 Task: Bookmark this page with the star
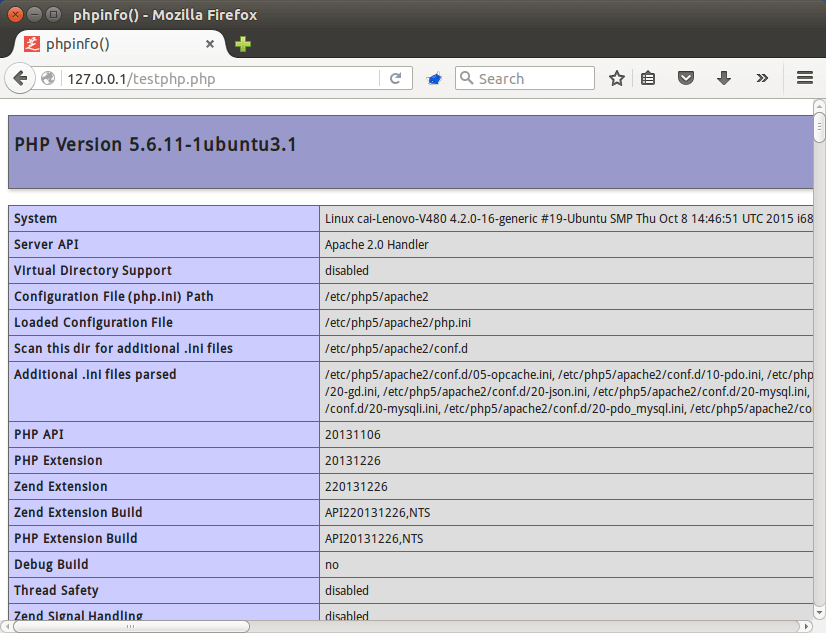pyautogui.click(x=616, y=78)
